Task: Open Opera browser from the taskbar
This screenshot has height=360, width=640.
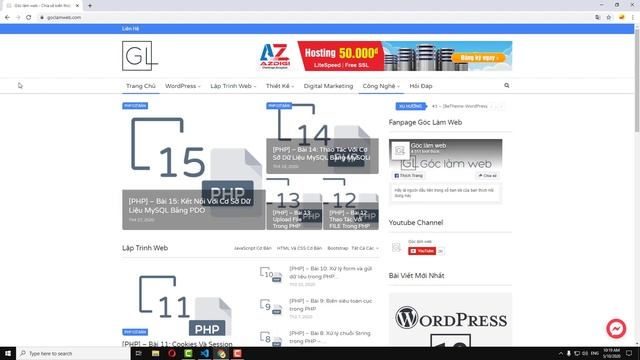Action: 172,353
